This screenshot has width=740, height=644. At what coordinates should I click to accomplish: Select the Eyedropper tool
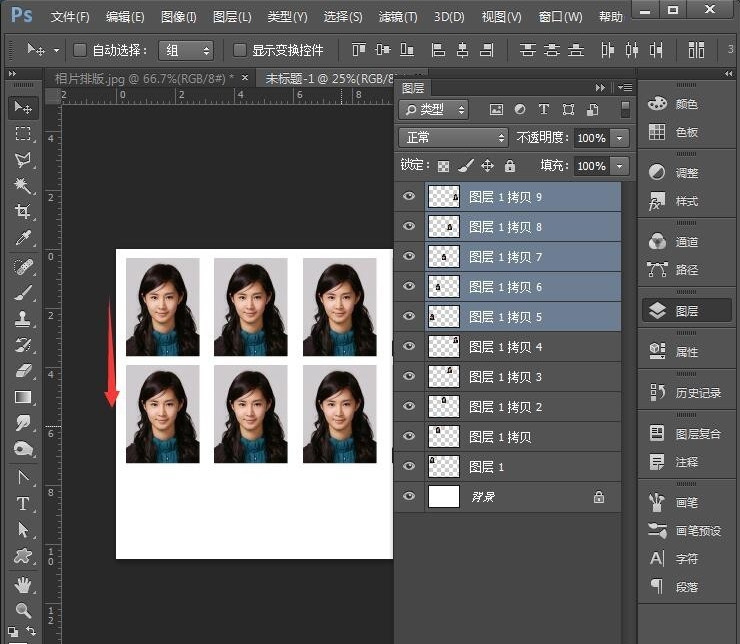[x=23, y=238]
